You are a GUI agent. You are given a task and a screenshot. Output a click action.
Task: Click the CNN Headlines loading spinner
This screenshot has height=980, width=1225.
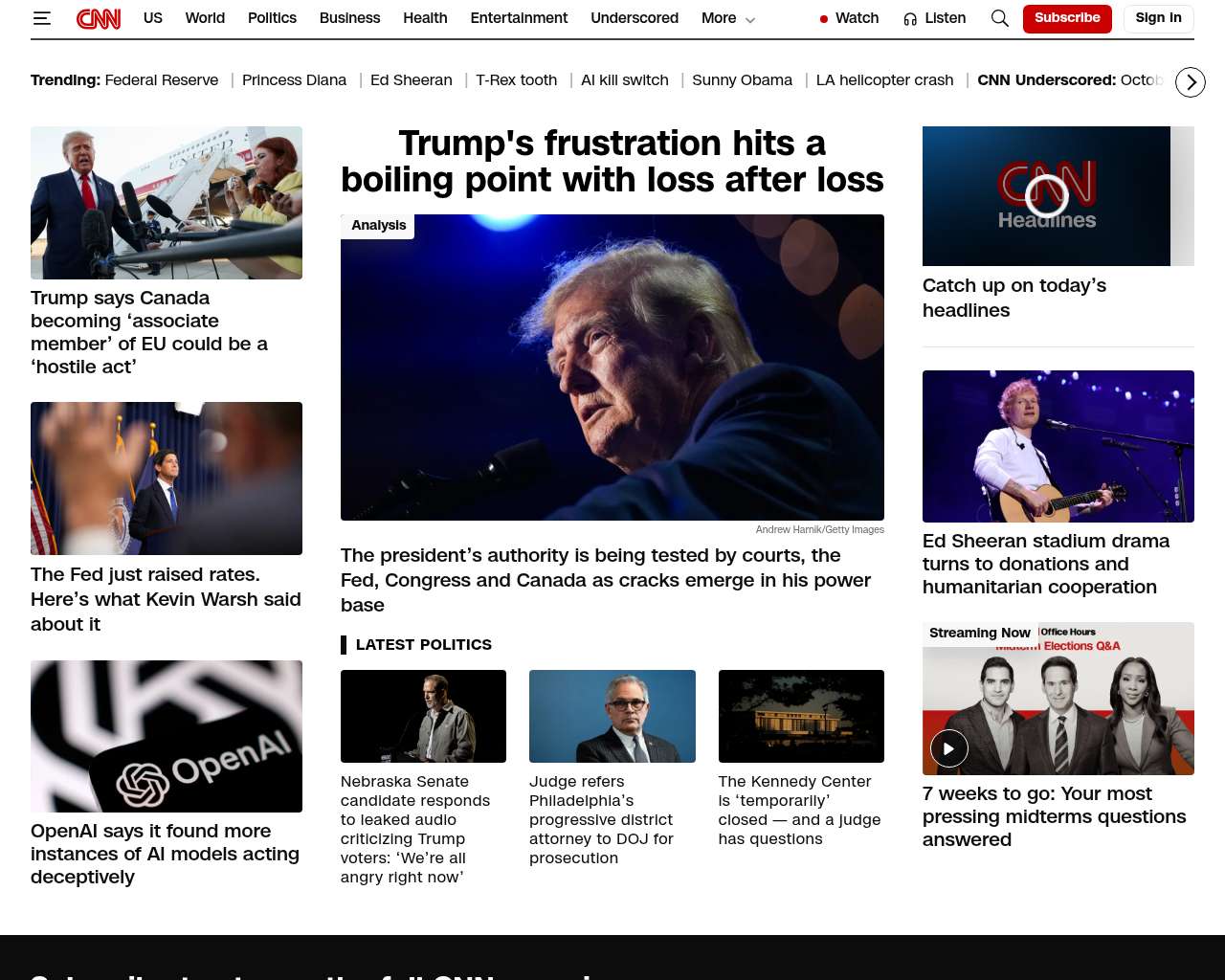pyautogui.click(x=1047, y=196)
